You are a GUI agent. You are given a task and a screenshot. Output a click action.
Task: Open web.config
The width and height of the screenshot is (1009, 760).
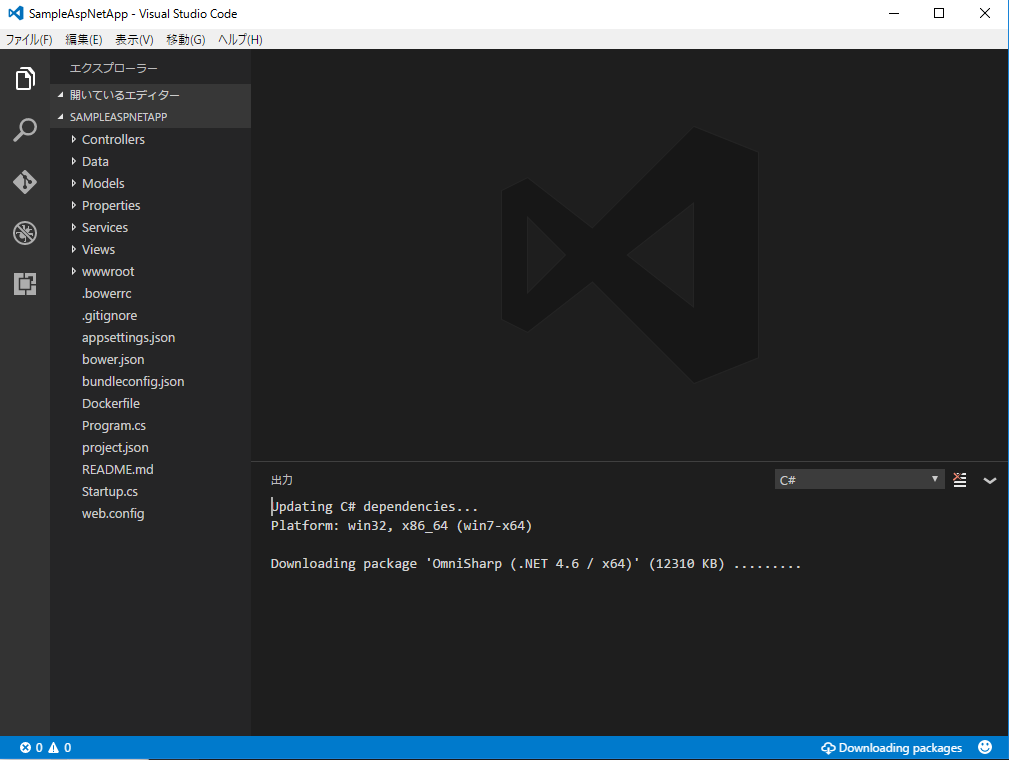(x=113, y=514)
